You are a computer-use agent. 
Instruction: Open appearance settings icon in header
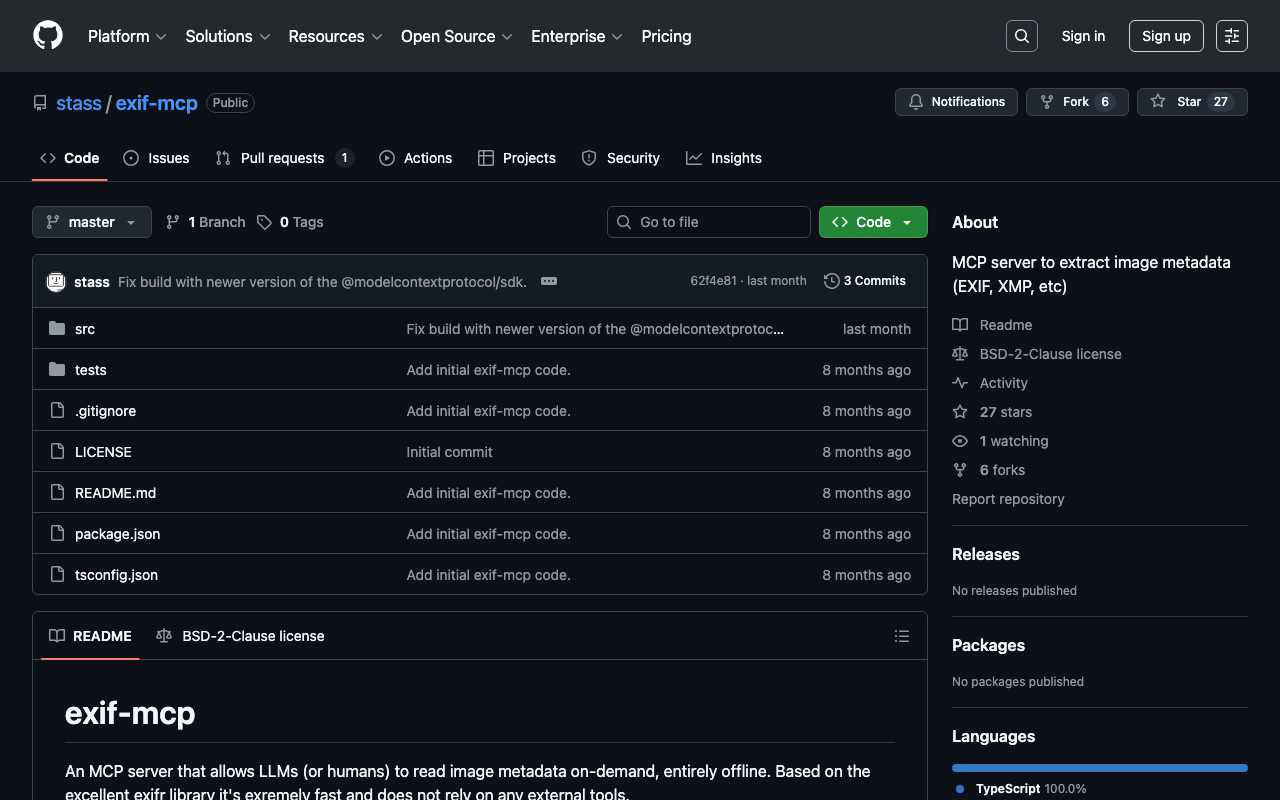click(1231, 36)
